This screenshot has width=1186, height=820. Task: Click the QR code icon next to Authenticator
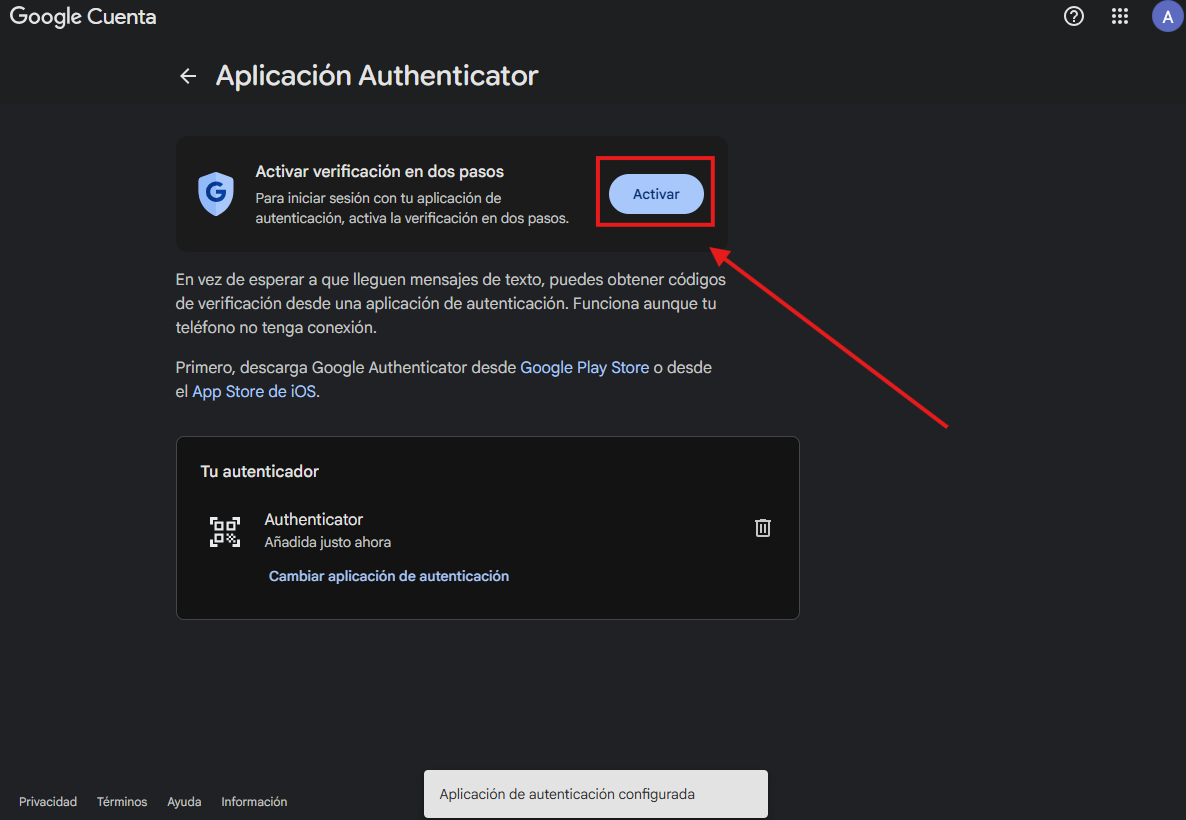(x=225, y=532)
